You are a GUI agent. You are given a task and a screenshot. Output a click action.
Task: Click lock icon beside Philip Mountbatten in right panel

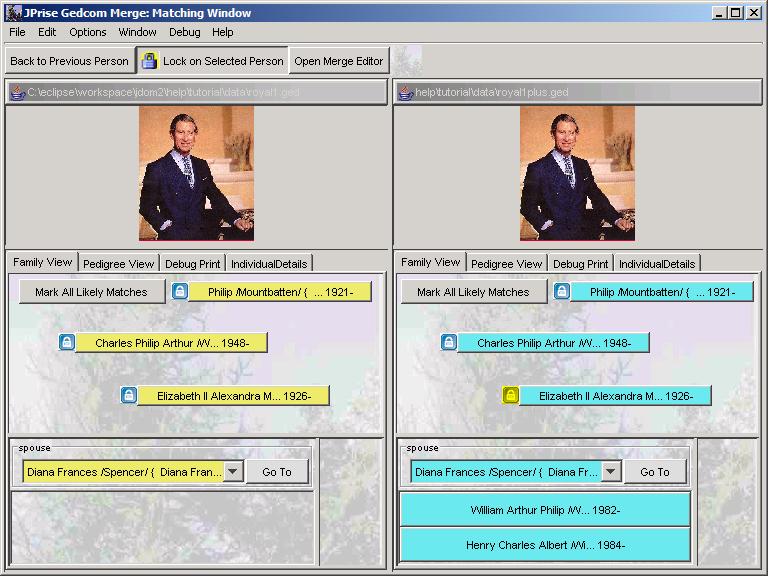coord(561,292)
